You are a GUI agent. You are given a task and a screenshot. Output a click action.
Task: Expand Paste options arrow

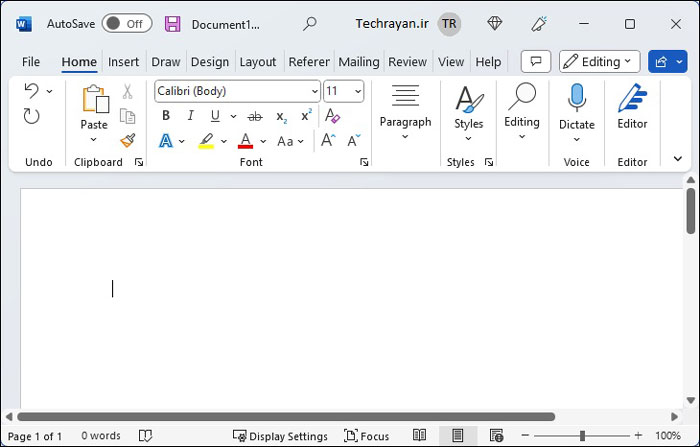pyautogui.click(x=94, y=140)
